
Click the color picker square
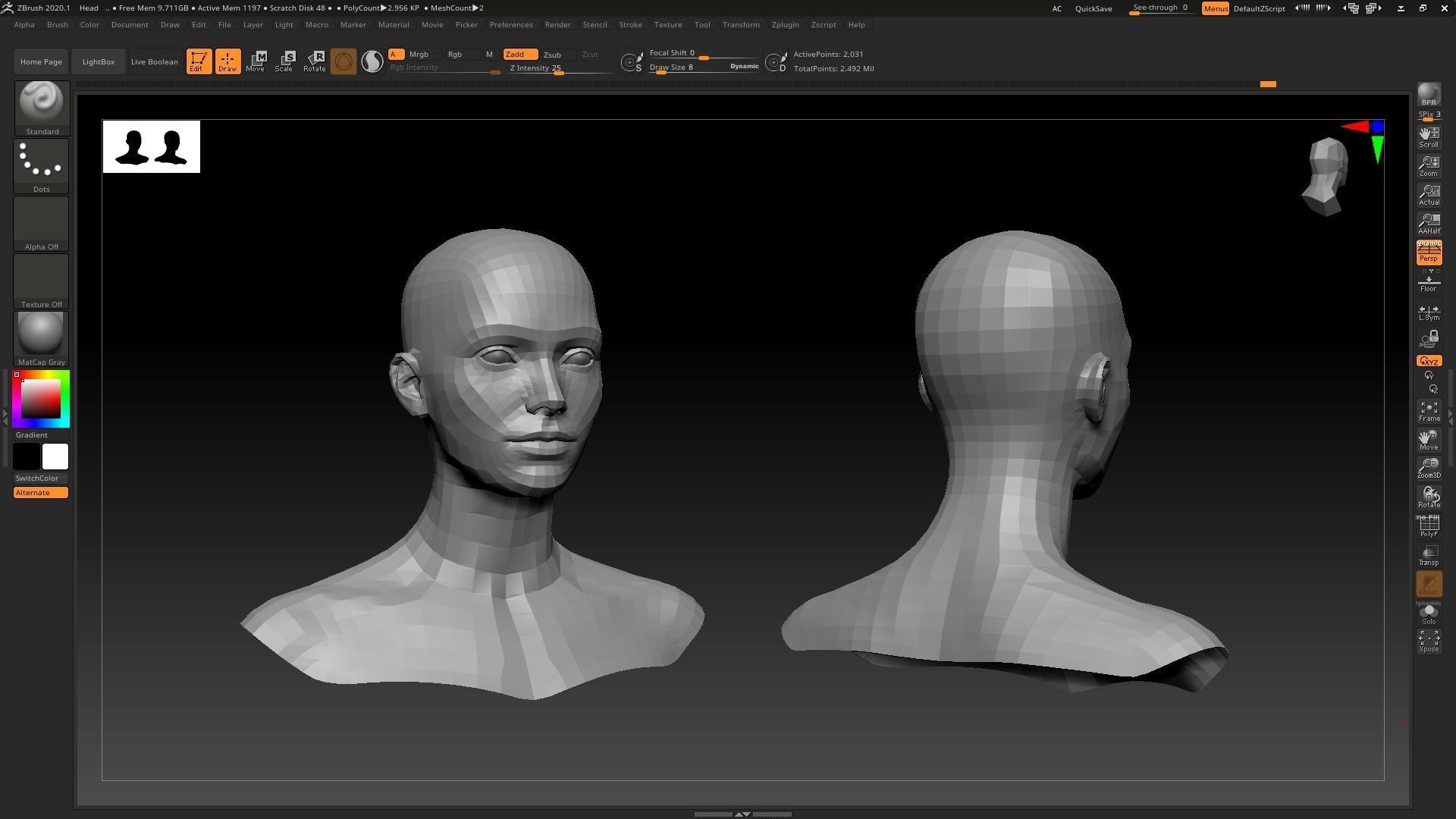click(x=41, y=398)
